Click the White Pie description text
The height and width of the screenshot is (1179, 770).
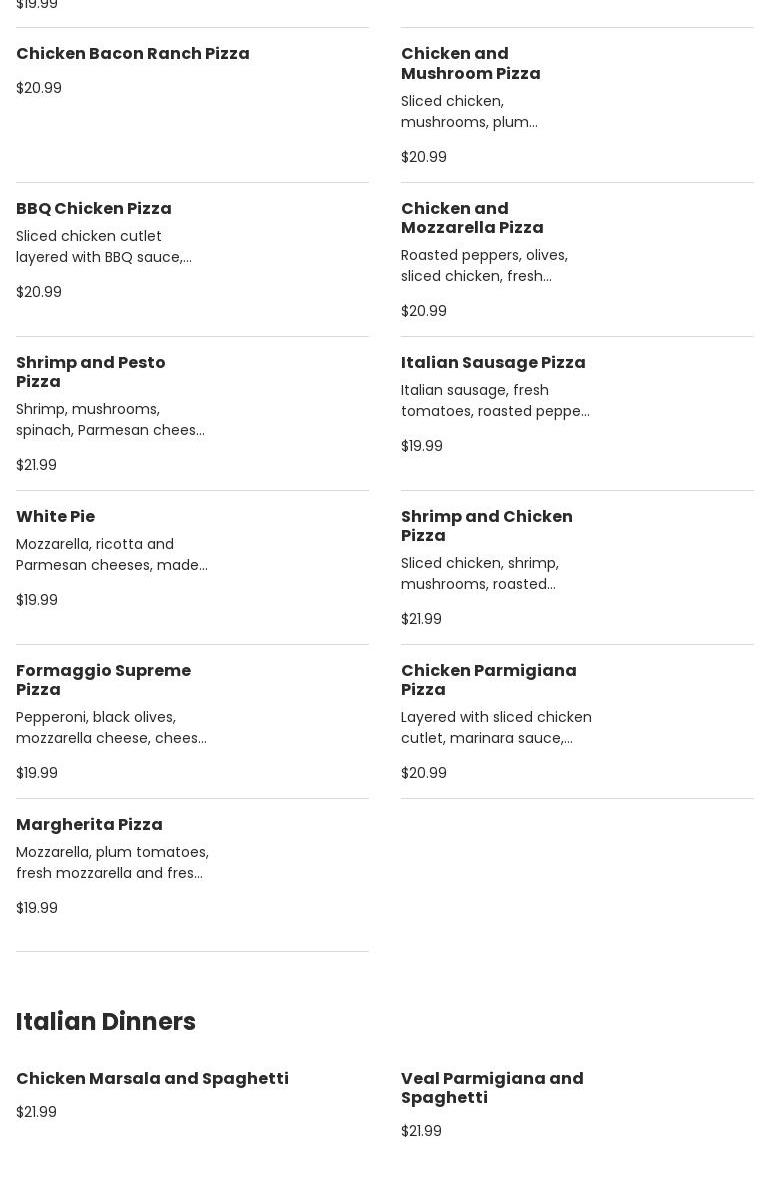click(x=112, y=555)
